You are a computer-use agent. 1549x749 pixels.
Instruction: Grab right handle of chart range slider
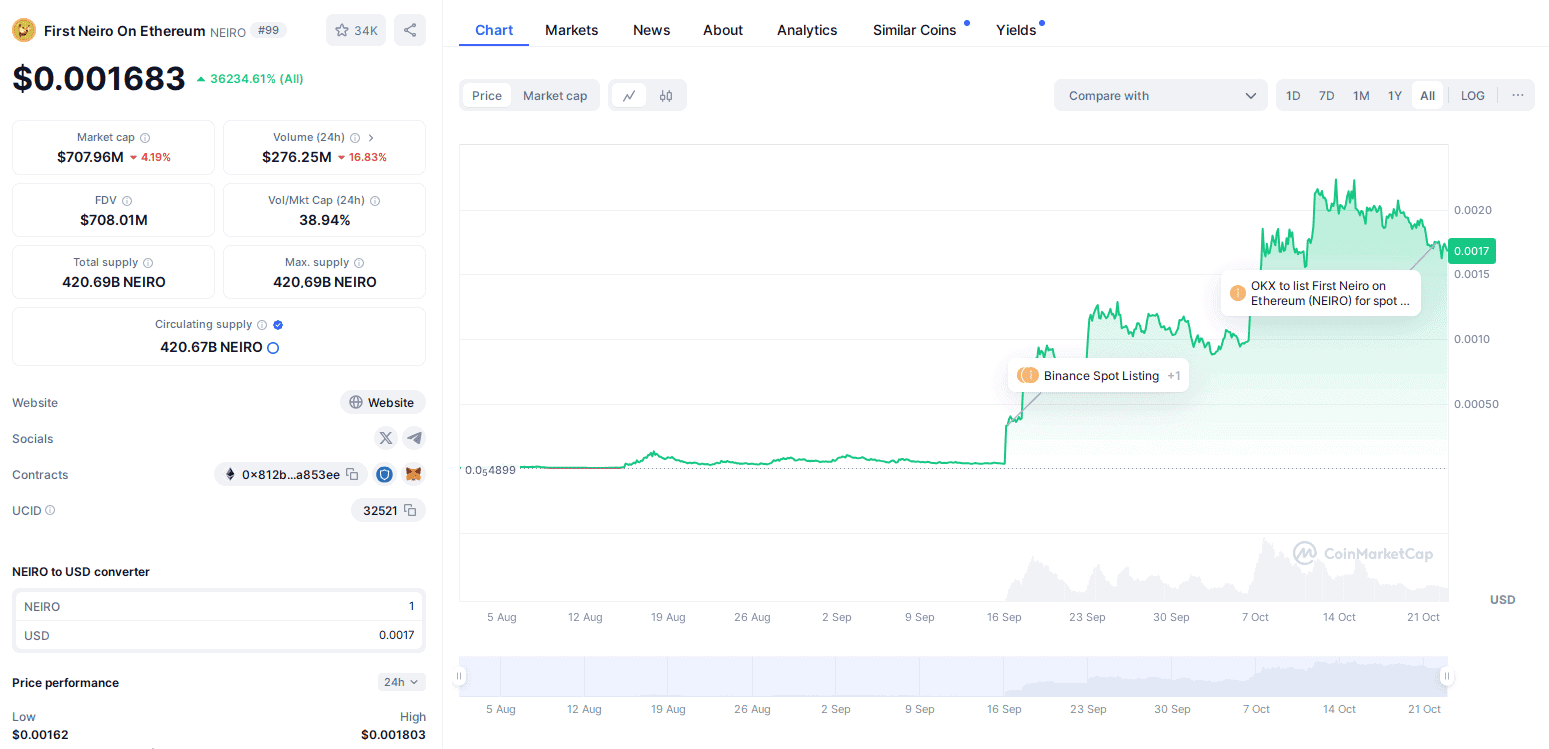pyautogui.click(x=1446, y=677)
